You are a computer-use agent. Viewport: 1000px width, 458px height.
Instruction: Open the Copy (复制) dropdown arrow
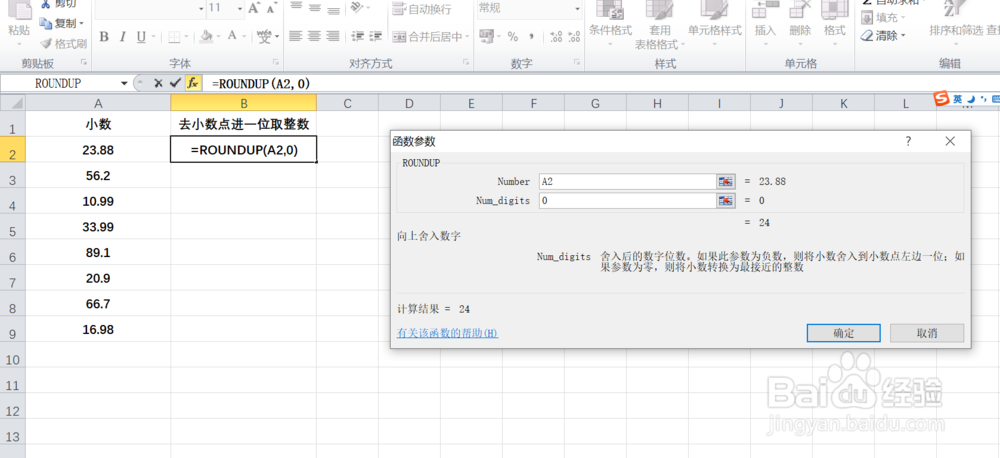[81, 24]
